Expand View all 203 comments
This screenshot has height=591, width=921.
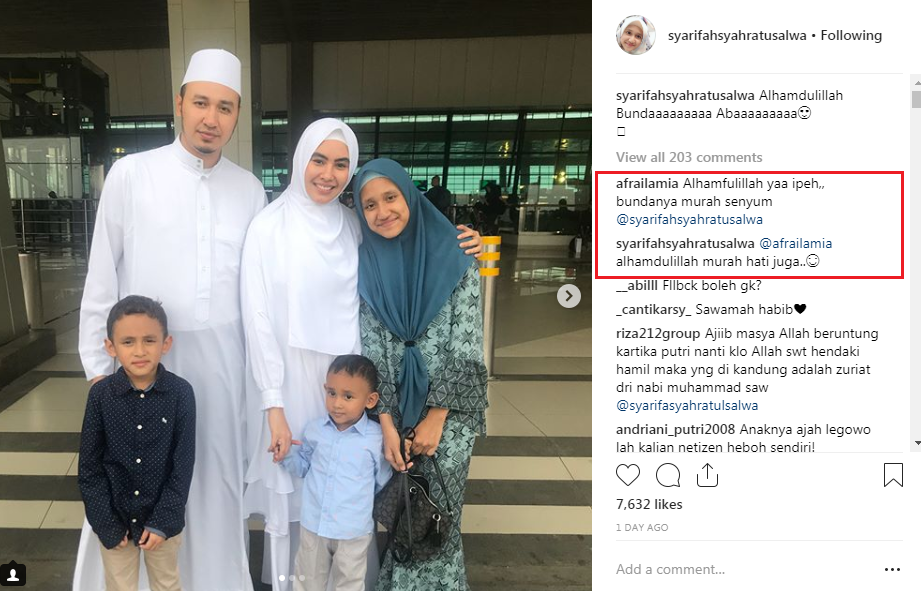(689, 157)
